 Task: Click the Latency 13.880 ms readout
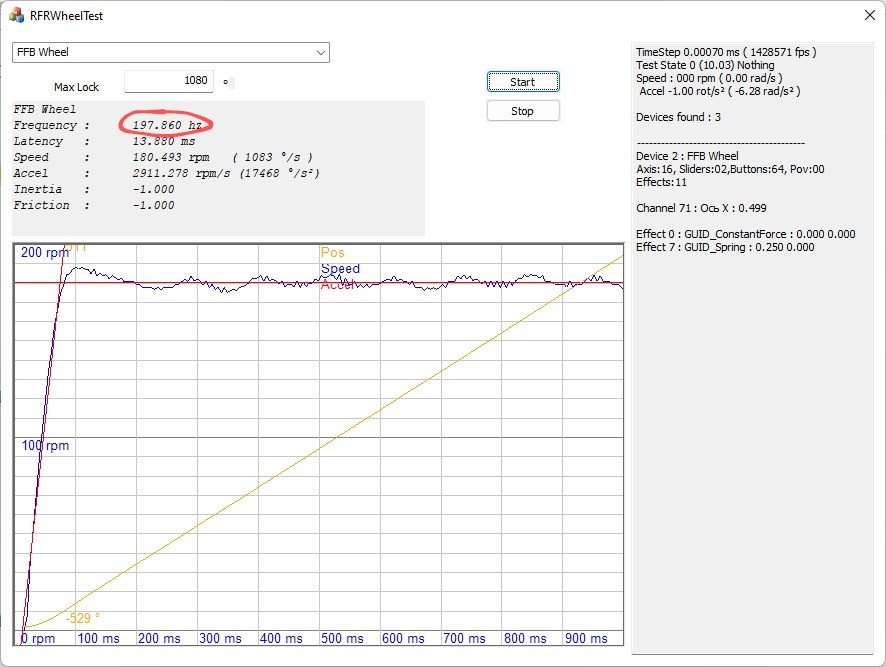tap(158, 141)
